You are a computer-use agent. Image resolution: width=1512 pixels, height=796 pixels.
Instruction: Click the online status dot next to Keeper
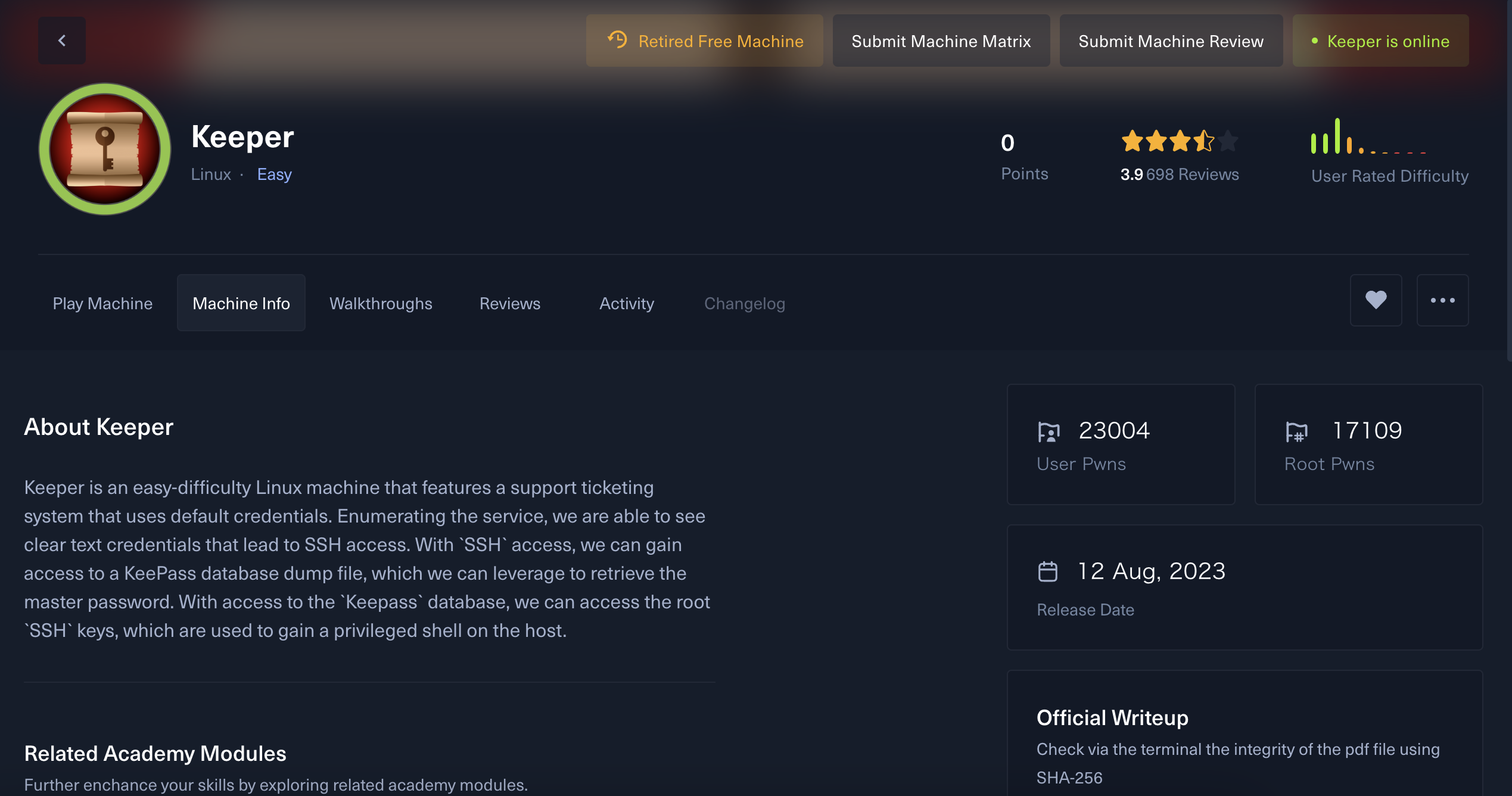pos(1314,41)
